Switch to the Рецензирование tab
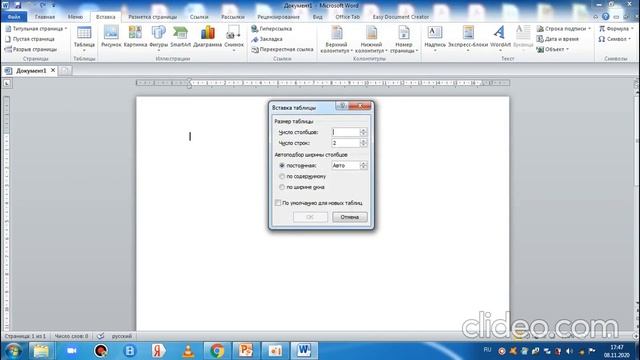Screen dimensions: 640x360 pyautogui.click(x=278, y=17)
